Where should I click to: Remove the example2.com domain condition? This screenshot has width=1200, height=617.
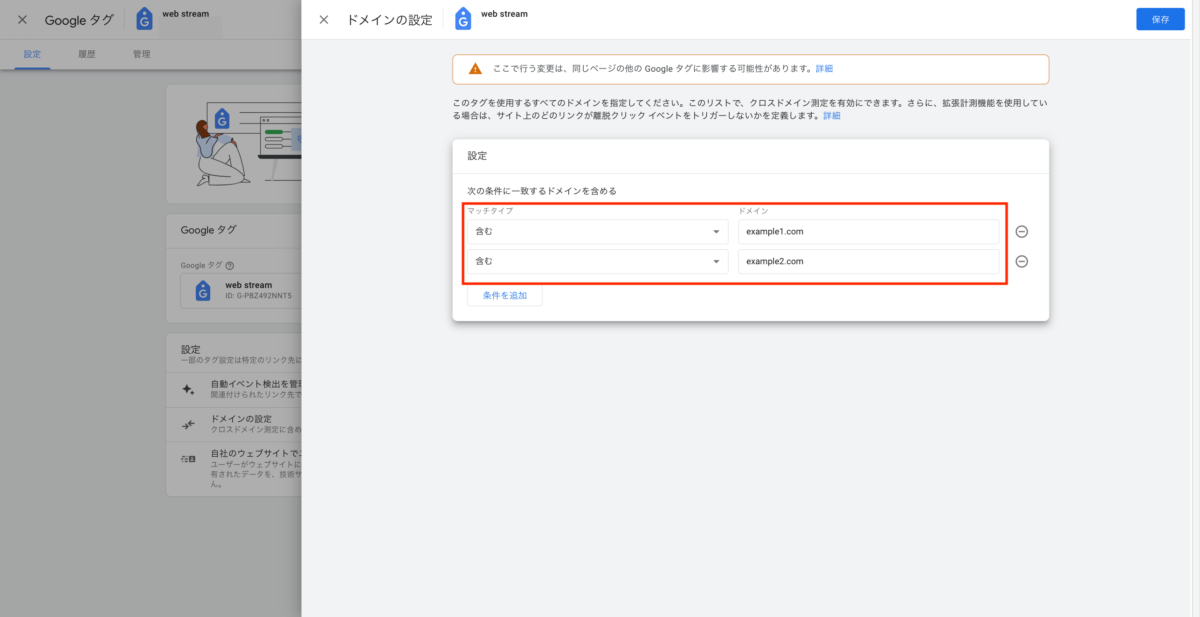click(x=1021, y=261)
